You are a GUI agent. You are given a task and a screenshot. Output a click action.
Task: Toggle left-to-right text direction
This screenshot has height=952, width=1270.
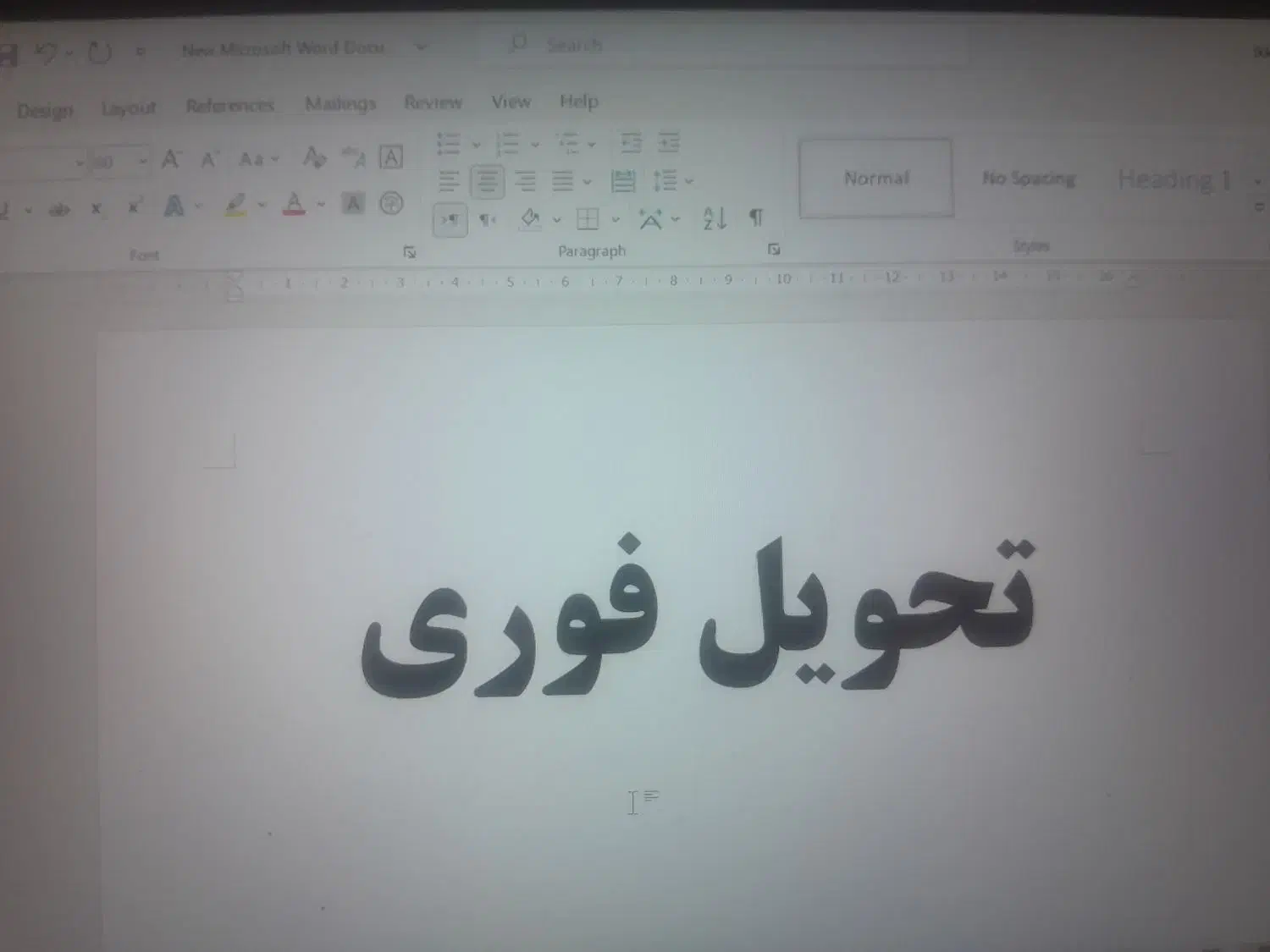[x=450, y=220]
